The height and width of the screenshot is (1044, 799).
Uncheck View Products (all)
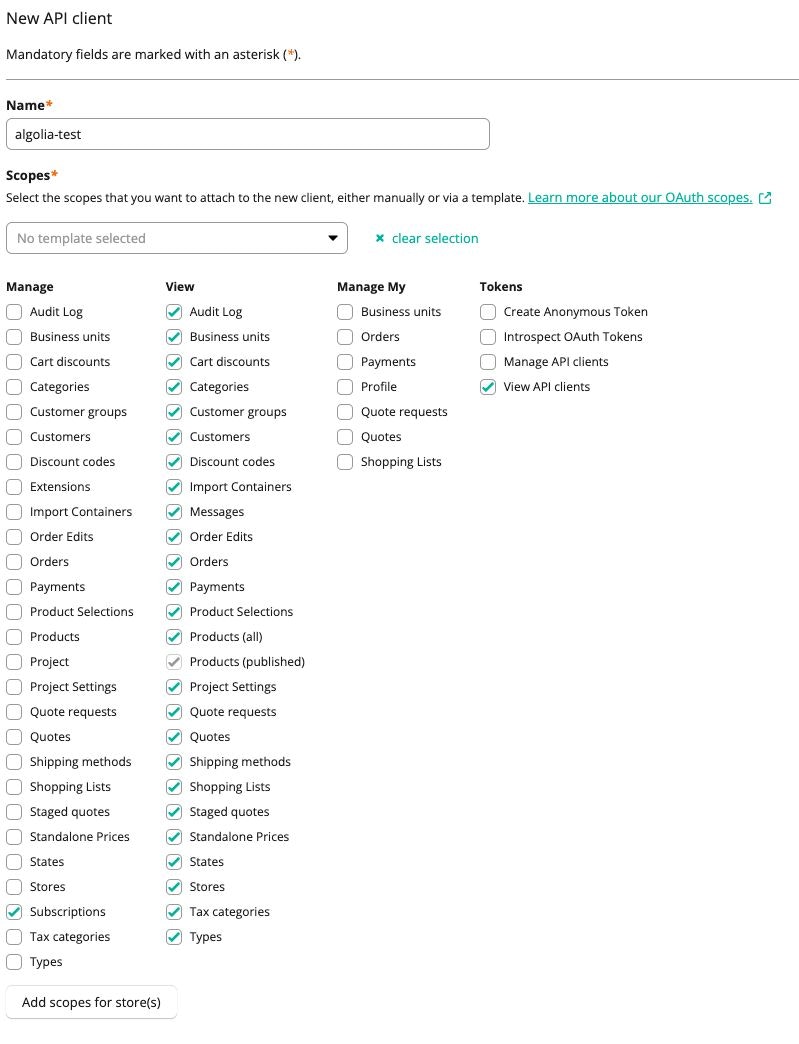174,636
